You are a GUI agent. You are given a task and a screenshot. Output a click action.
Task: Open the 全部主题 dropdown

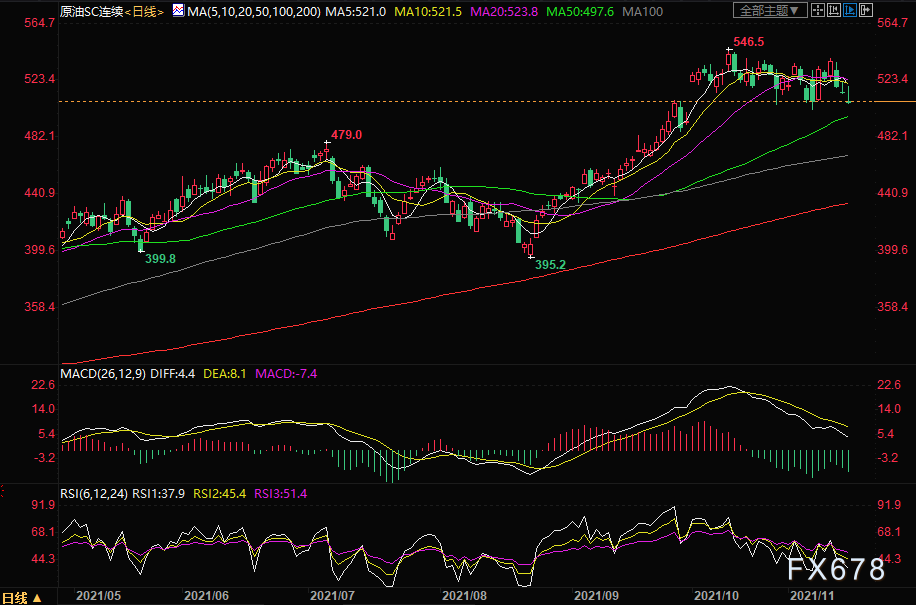[x=771, y=10]
